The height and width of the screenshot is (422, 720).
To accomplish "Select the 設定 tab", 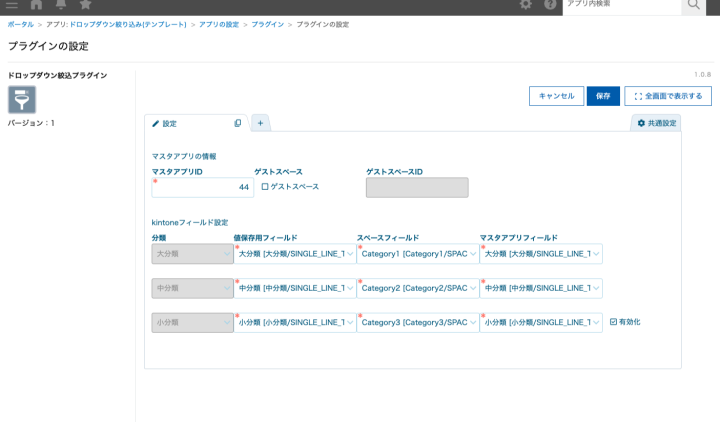I will 180,123.
